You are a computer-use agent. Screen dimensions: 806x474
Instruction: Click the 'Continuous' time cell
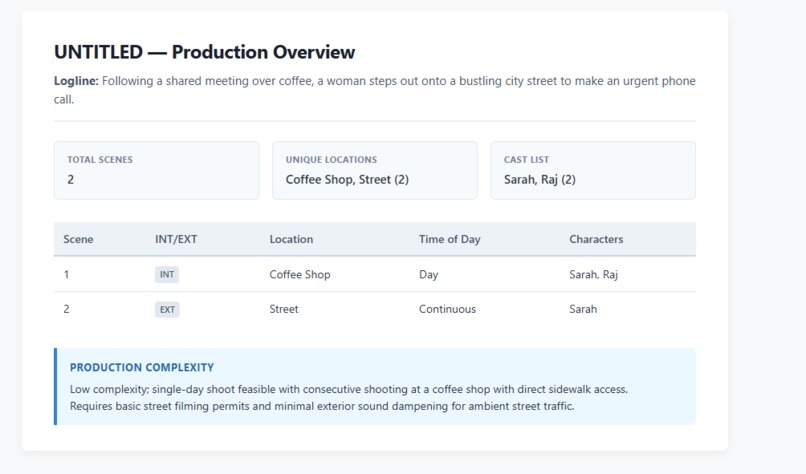coord(447,309)
